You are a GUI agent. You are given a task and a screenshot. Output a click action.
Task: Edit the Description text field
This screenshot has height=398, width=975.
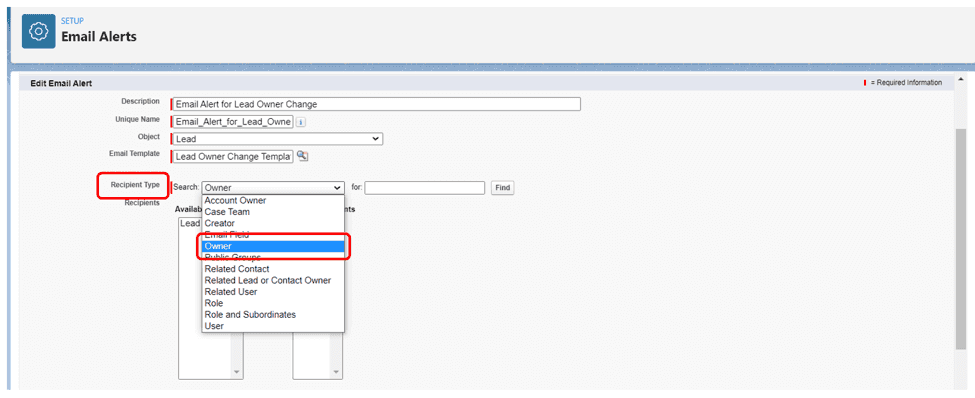376,104
